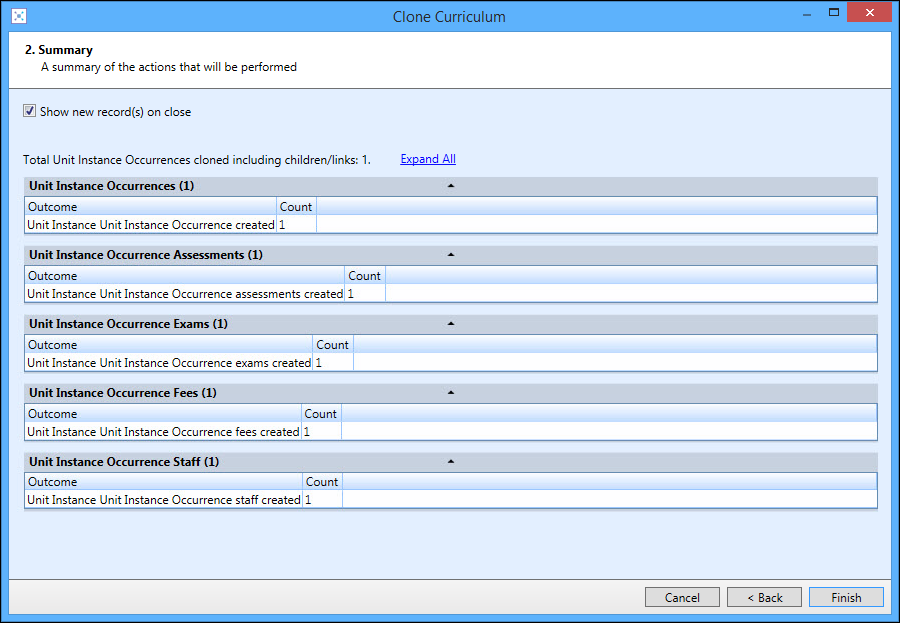Viewport: 900px width, 623px height.
Task: Select the Occurrence staff created row
Action: (162, 499)
